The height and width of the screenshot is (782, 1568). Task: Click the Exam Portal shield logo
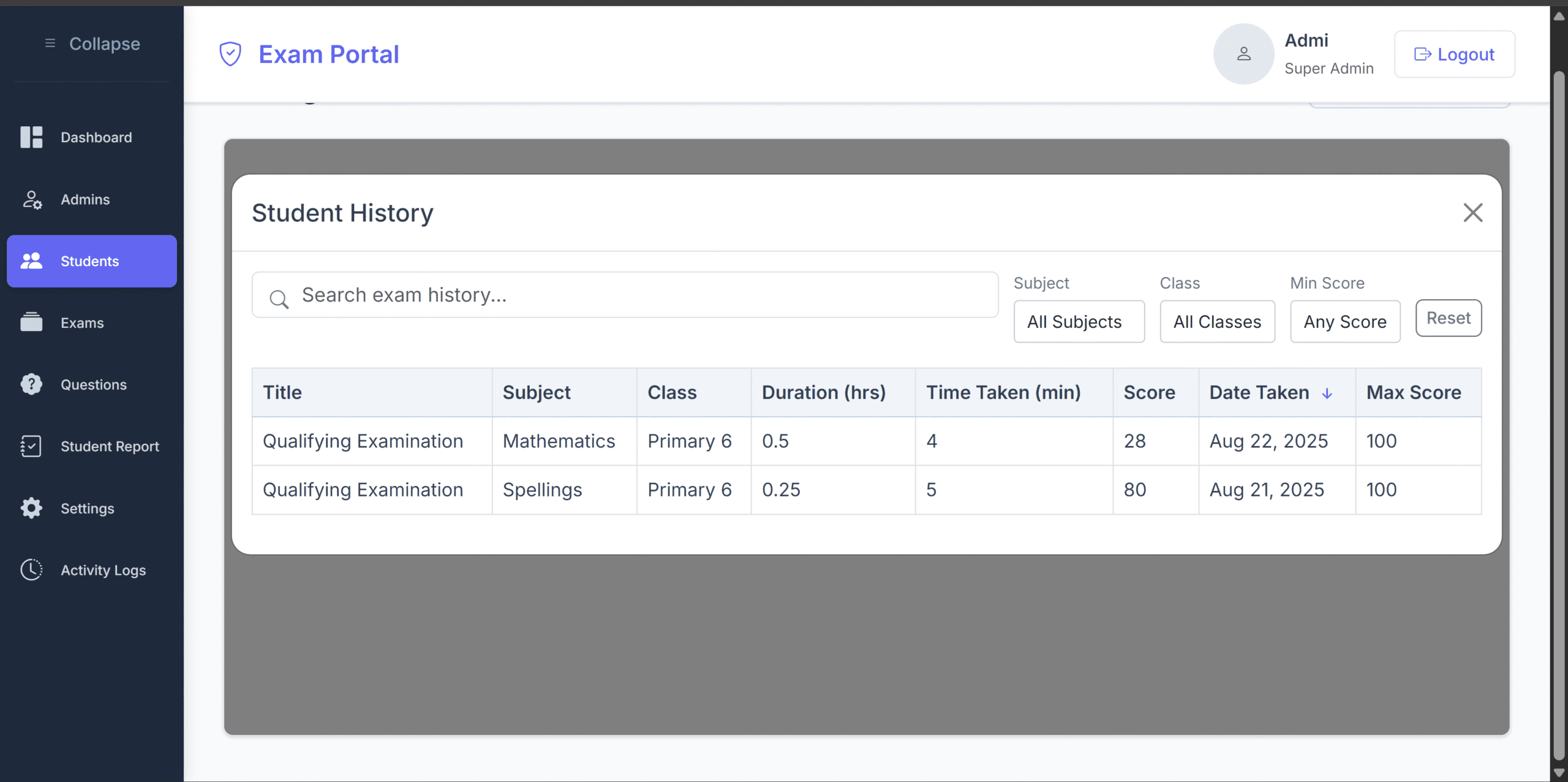click(x=230, y=54)
